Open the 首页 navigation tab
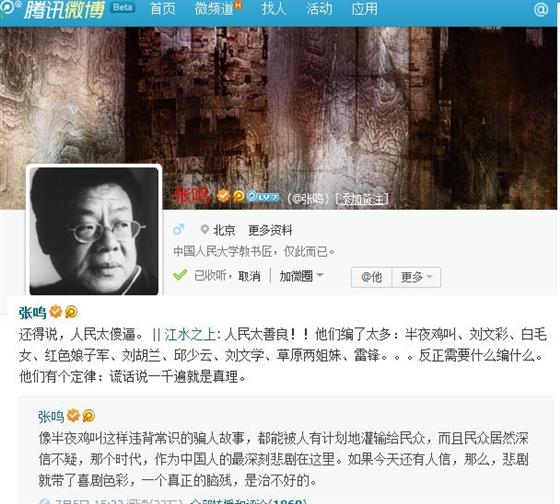The height and width of the screenshot is (504, 560). tap(162, 9)
